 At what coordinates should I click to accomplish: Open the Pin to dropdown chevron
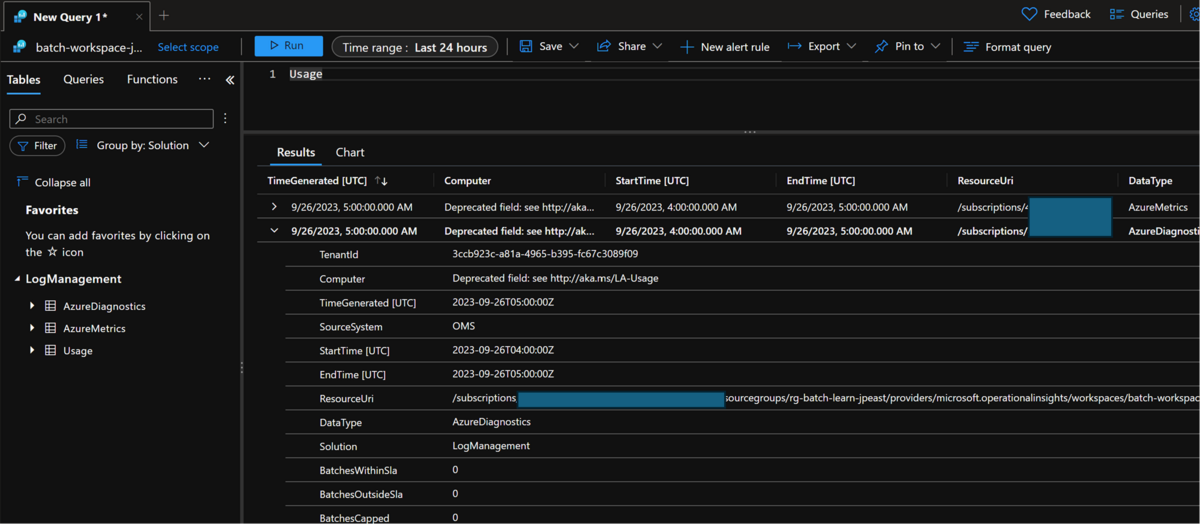(x=934, y=46)
